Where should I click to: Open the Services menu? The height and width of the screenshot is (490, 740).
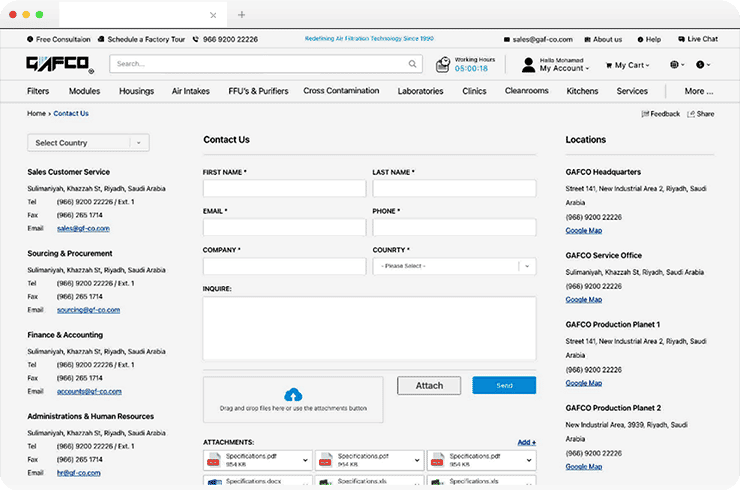click(x=632, y=91)
